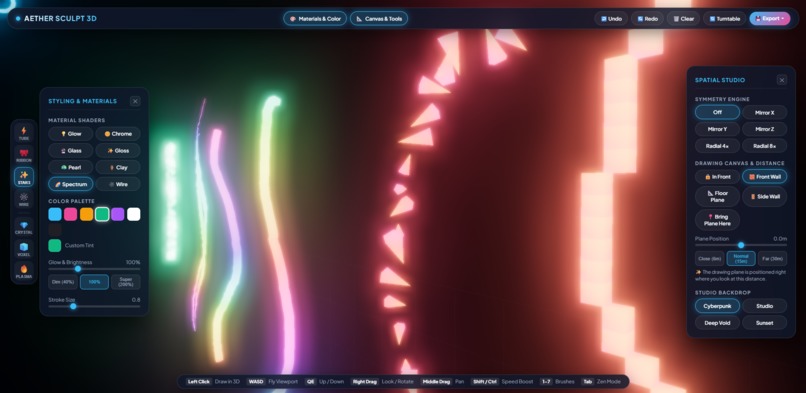
Task: Adjust the Stroke Size slider
Action: coord(94,306)
